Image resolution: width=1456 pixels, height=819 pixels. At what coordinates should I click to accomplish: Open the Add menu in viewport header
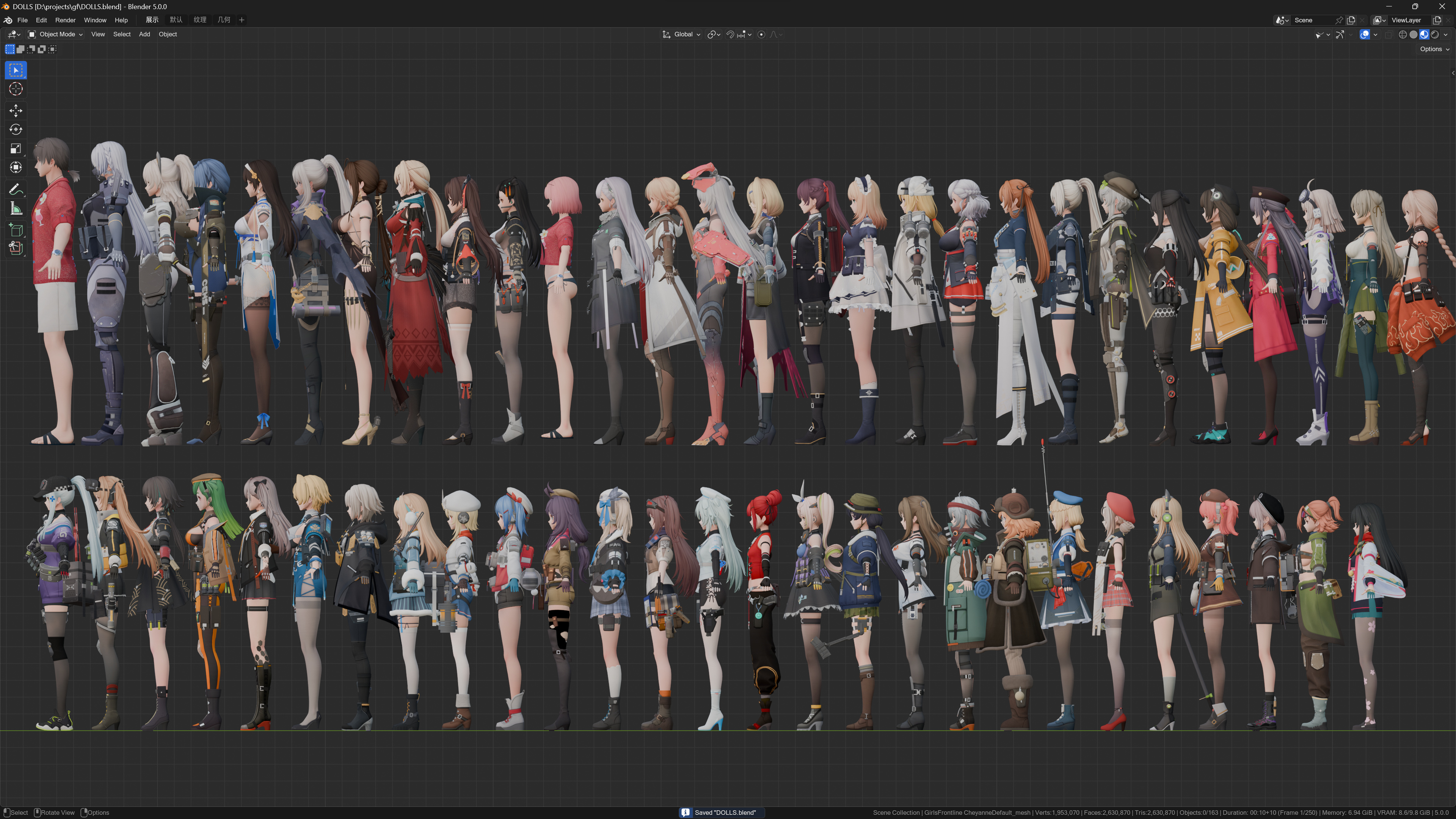coord(144,35)
